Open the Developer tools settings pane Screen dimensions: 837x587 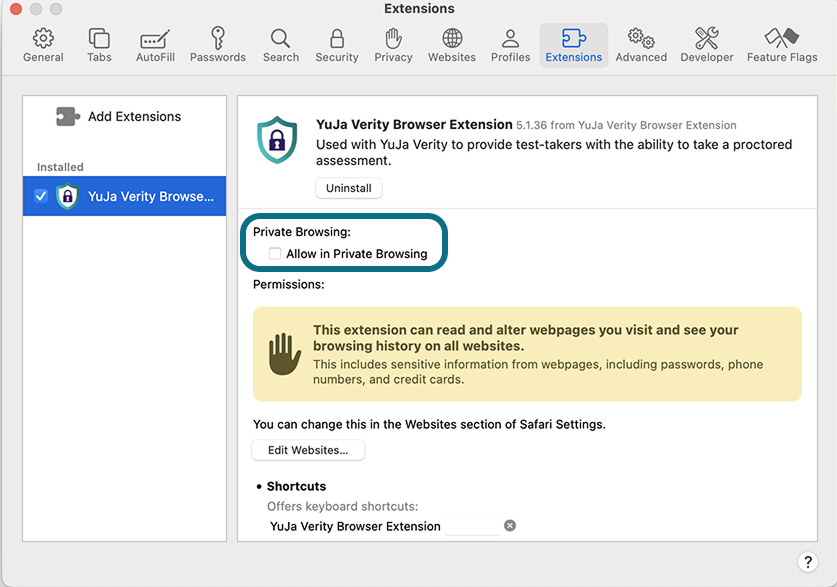click(x=707, y=45)
